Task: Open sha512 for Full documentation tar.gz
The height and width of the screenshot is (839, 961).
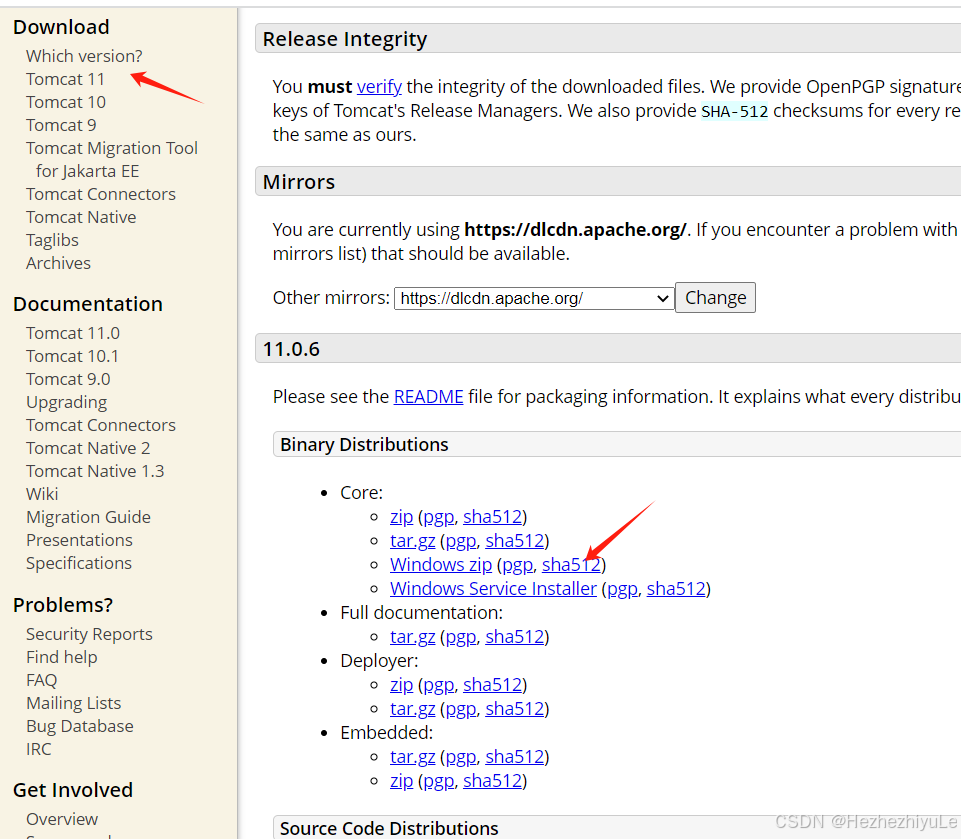Action: (515, 637)
